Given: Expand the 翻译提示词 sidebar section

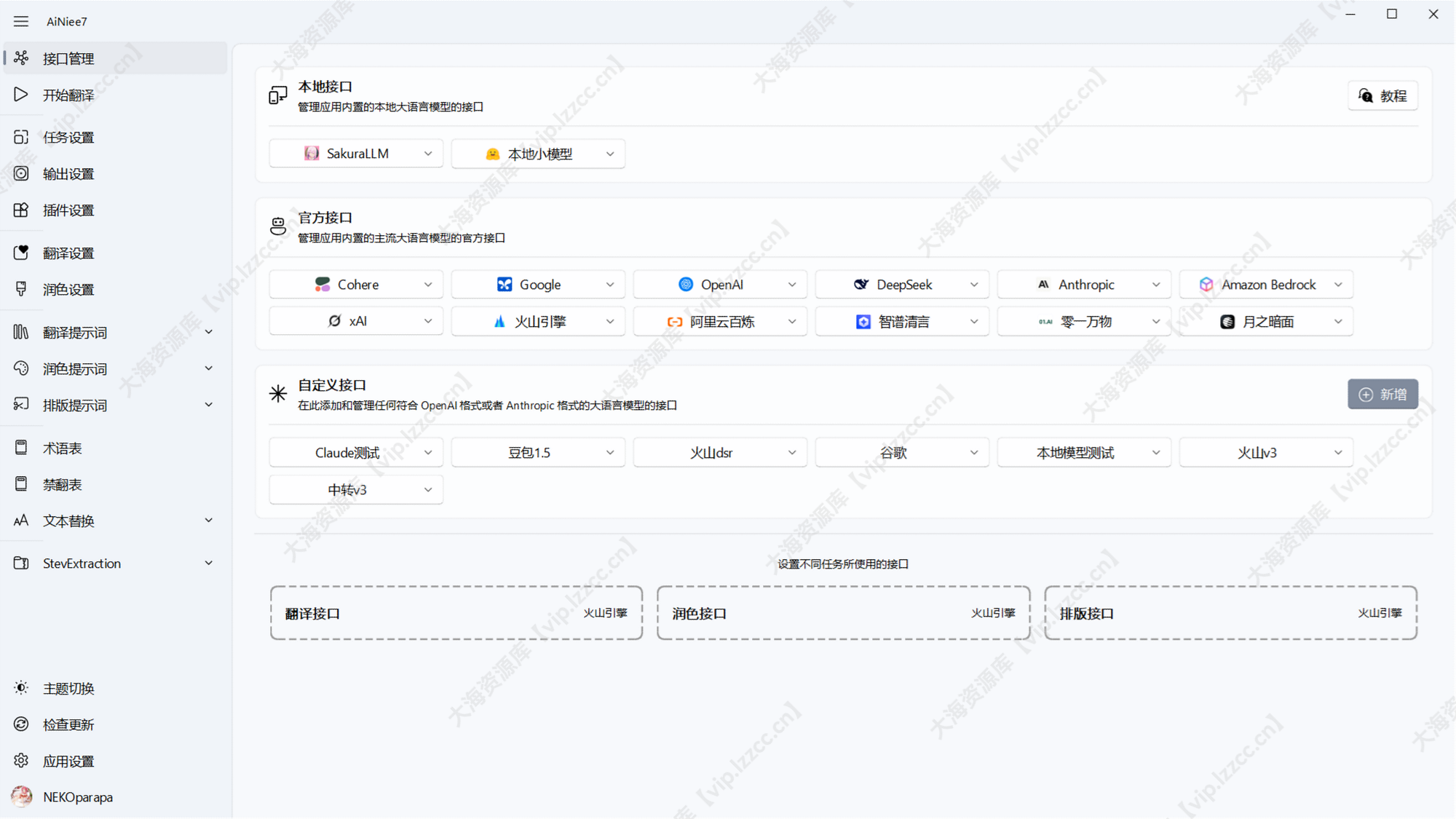Looking at the screenshot, I should [x=208, y=332].
